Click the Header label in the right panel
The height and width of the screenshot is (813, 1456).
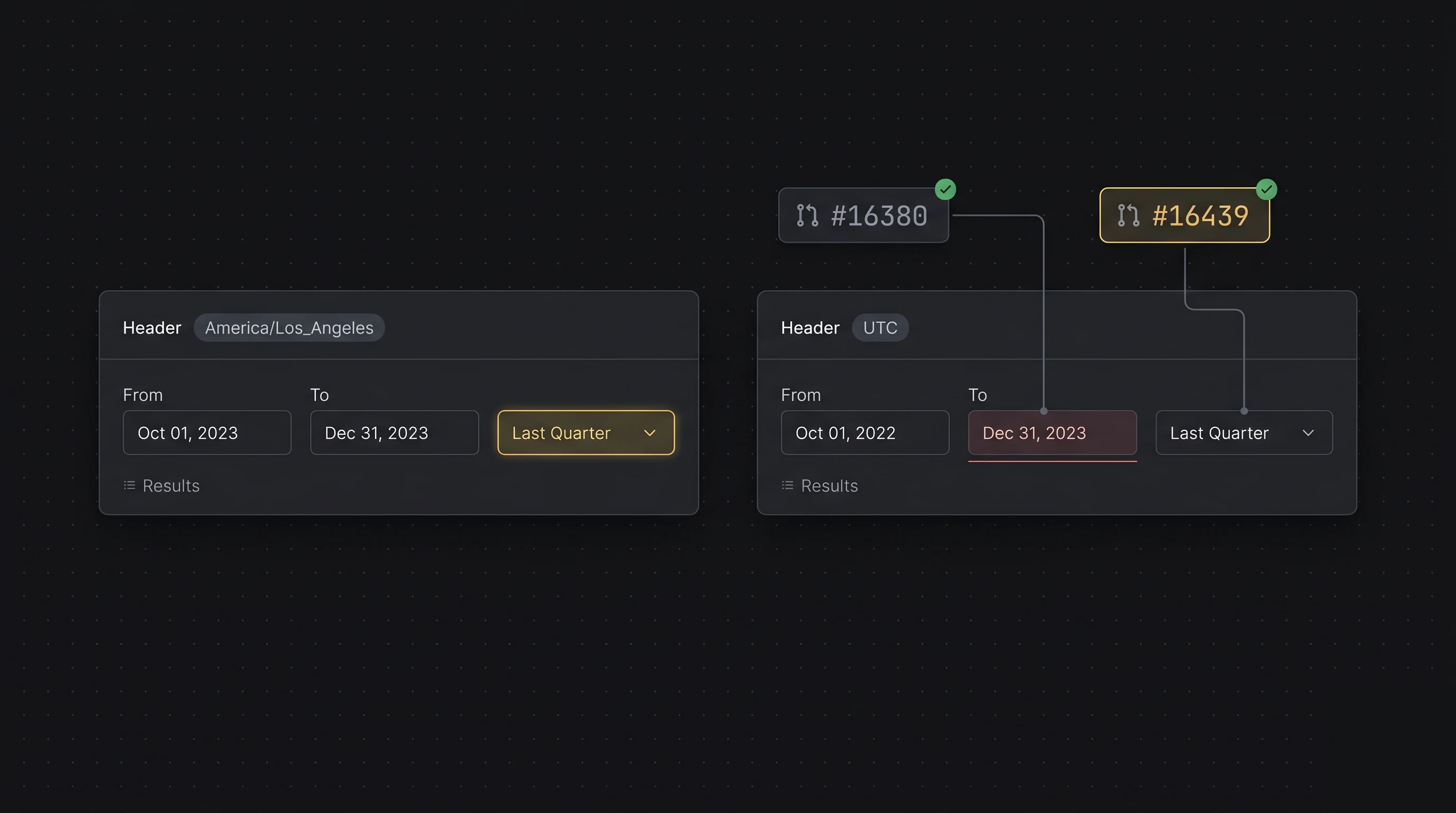click(810, 327)
